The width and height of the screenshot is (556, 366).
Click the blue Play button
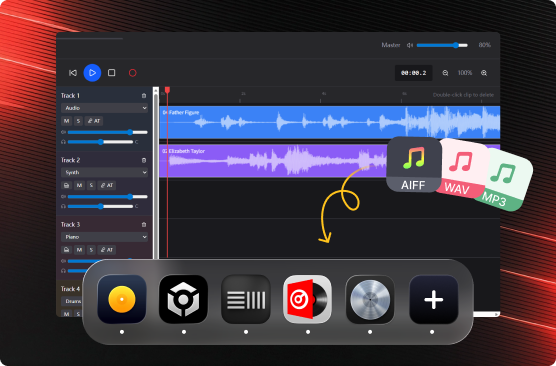point(92,73)
